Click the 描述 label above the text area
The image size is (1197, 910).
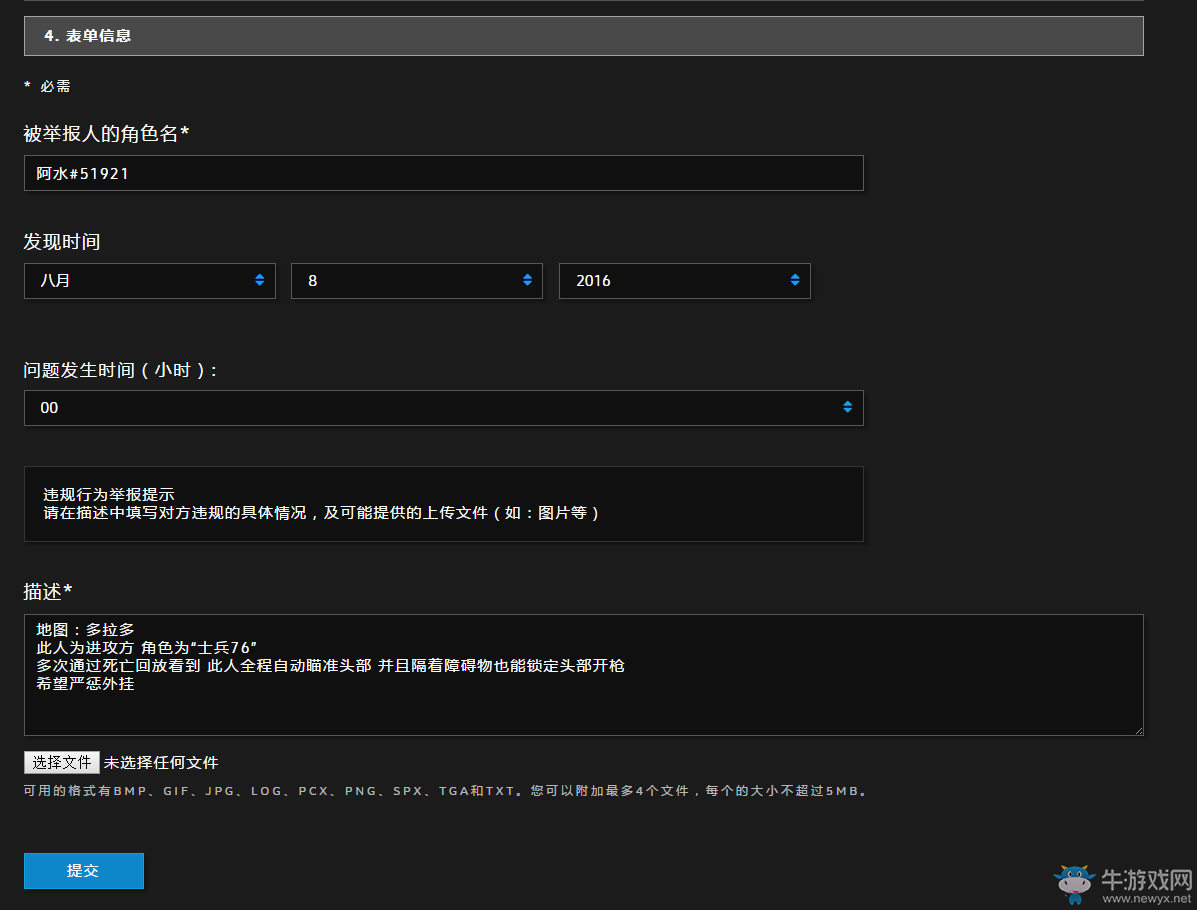coord(48,591)
